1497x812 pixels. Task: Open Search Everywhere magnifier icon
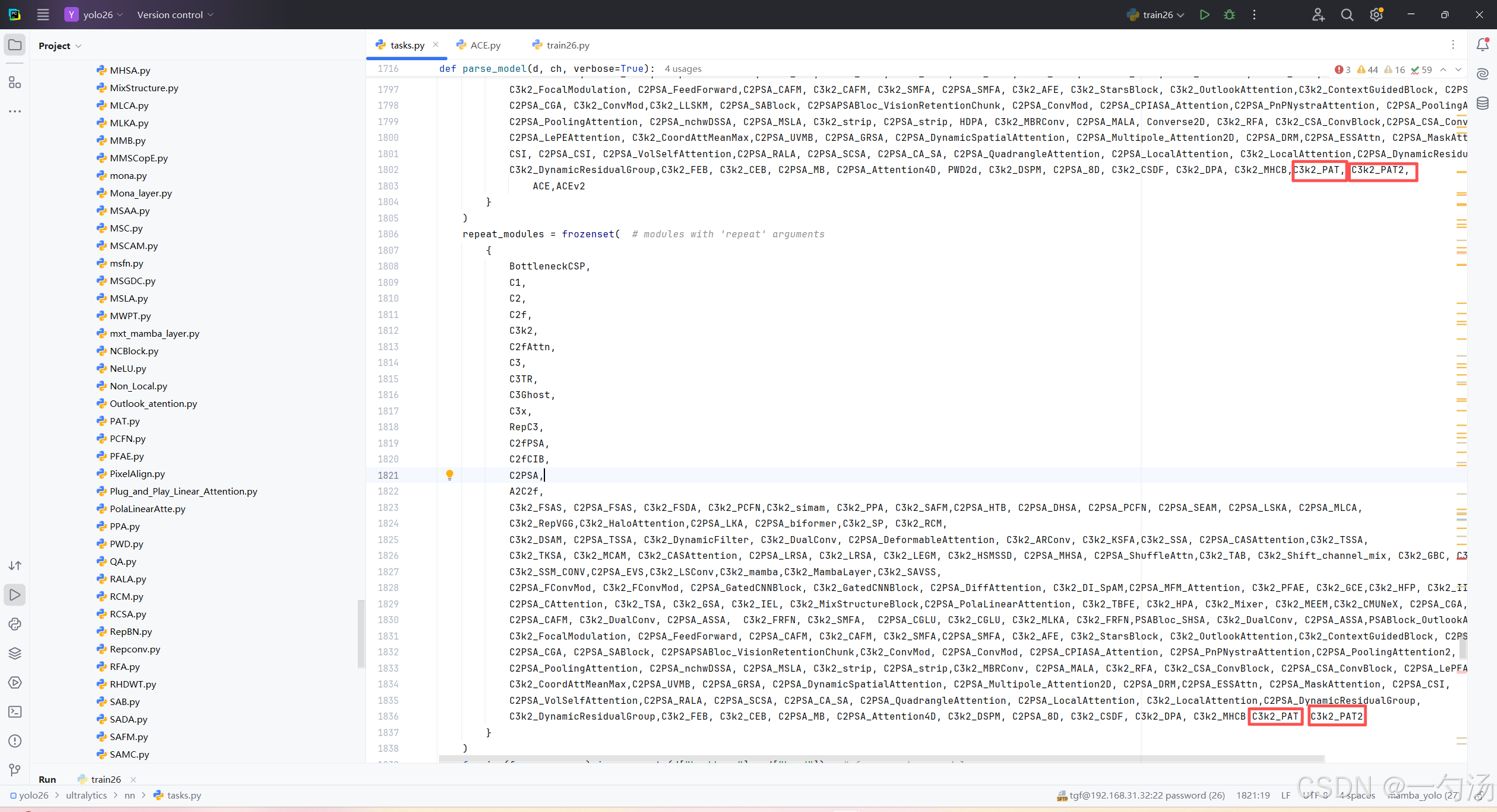click(x=1347, y=15)
